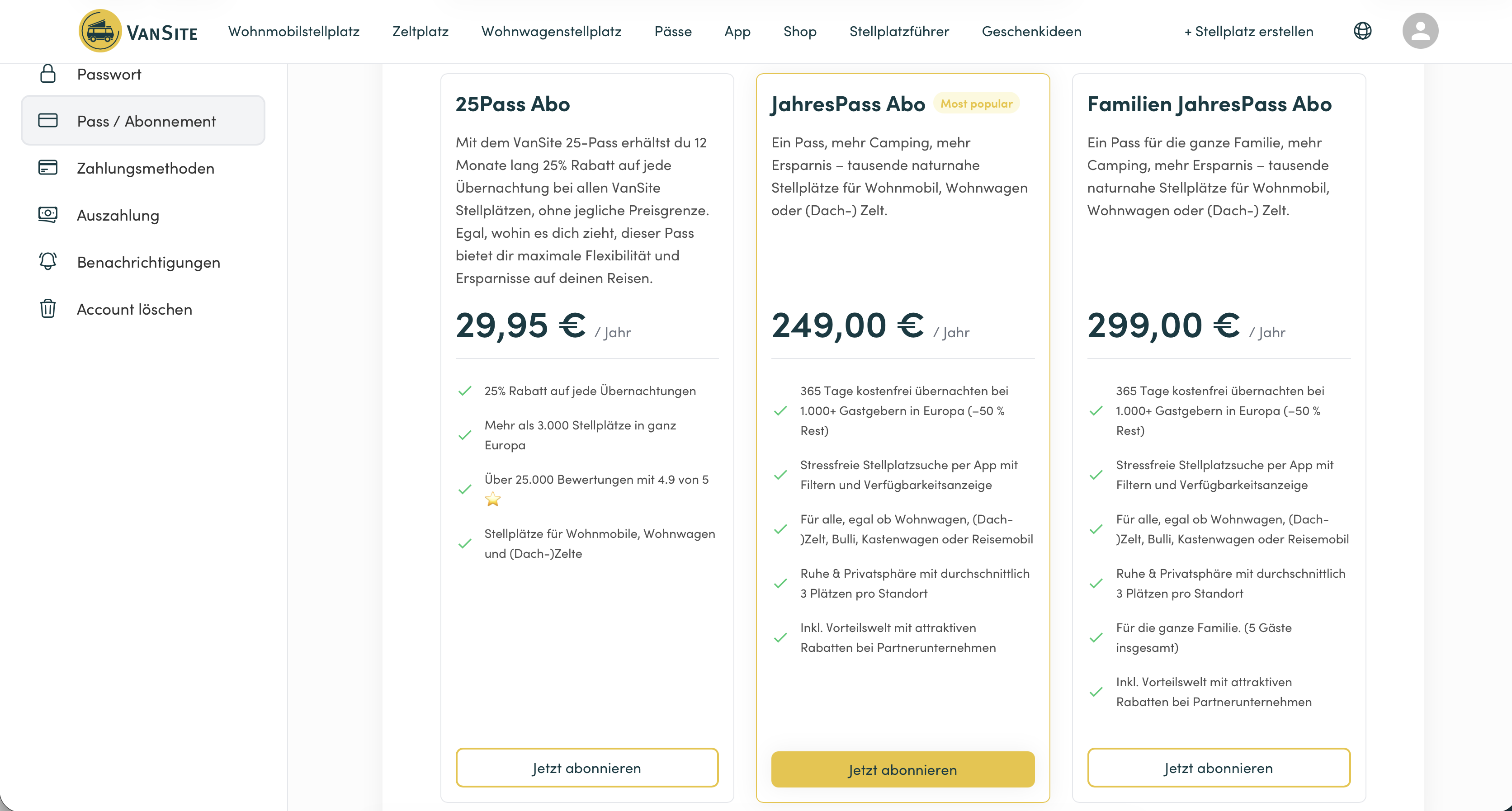Subscribe to the 25Pass Abo
This screenshot has width=1512, height=811.
point(587,768)
